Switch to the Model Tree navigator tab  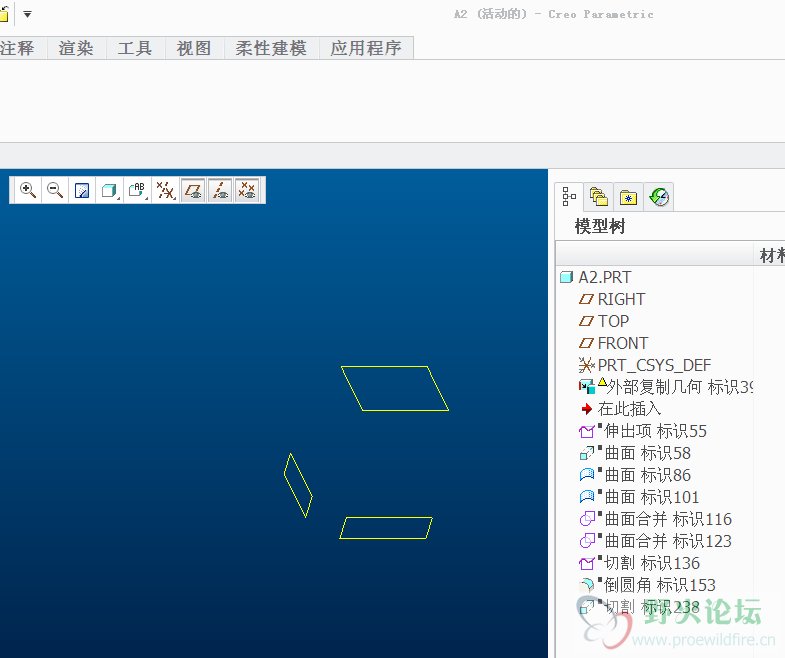569,197
